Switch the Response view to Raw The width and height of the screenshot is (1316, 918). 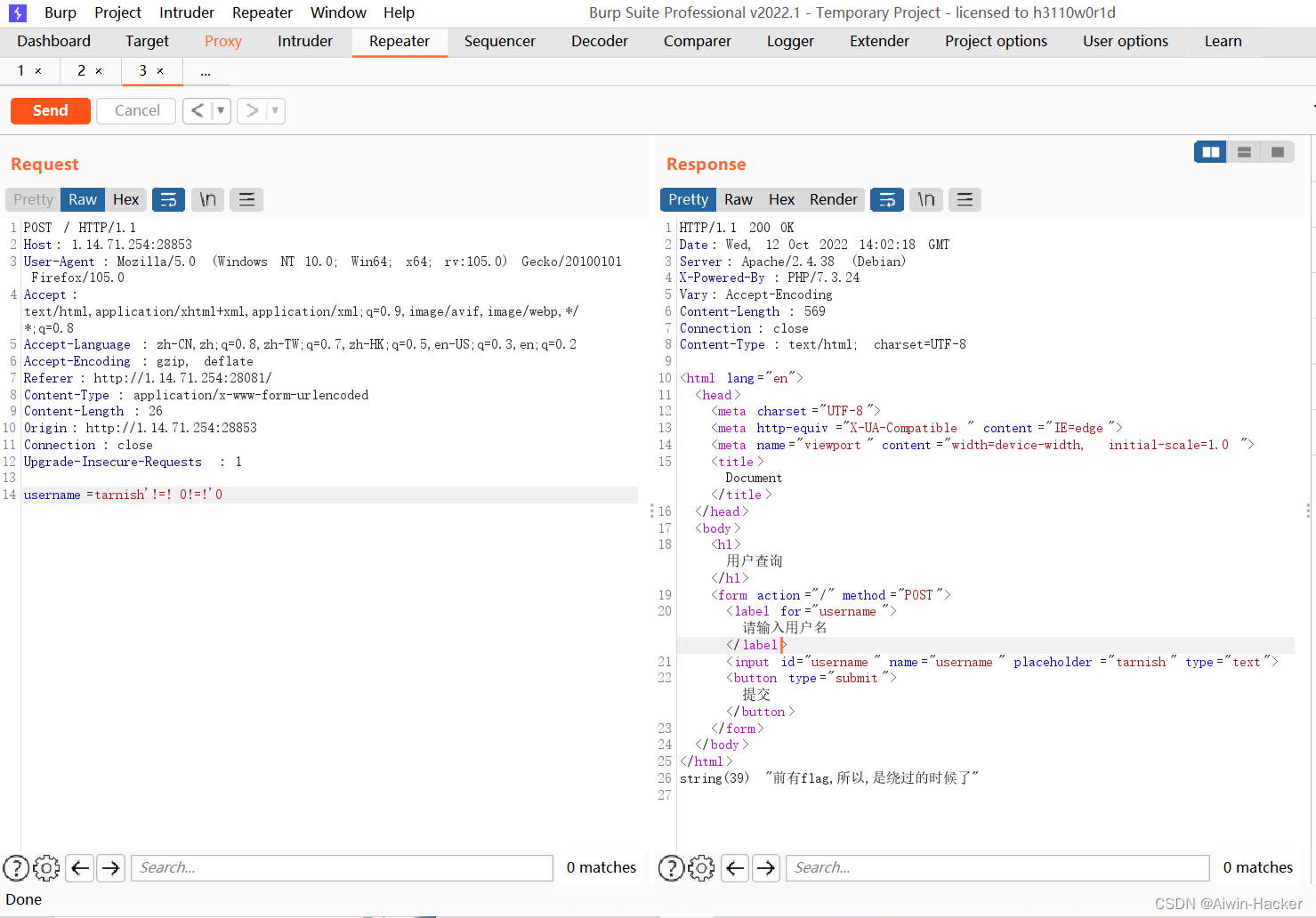(738, 199)
